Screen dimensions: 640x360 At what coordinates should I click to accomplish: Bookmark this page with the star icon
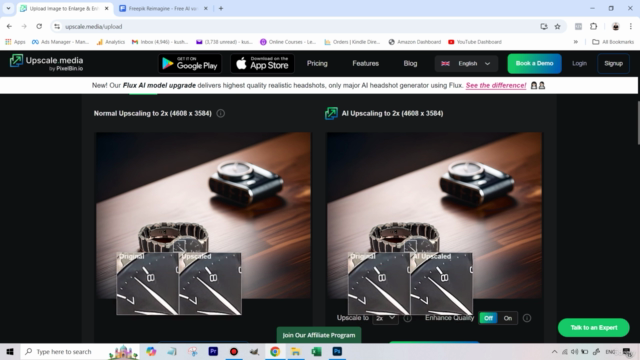coord(558,27)
